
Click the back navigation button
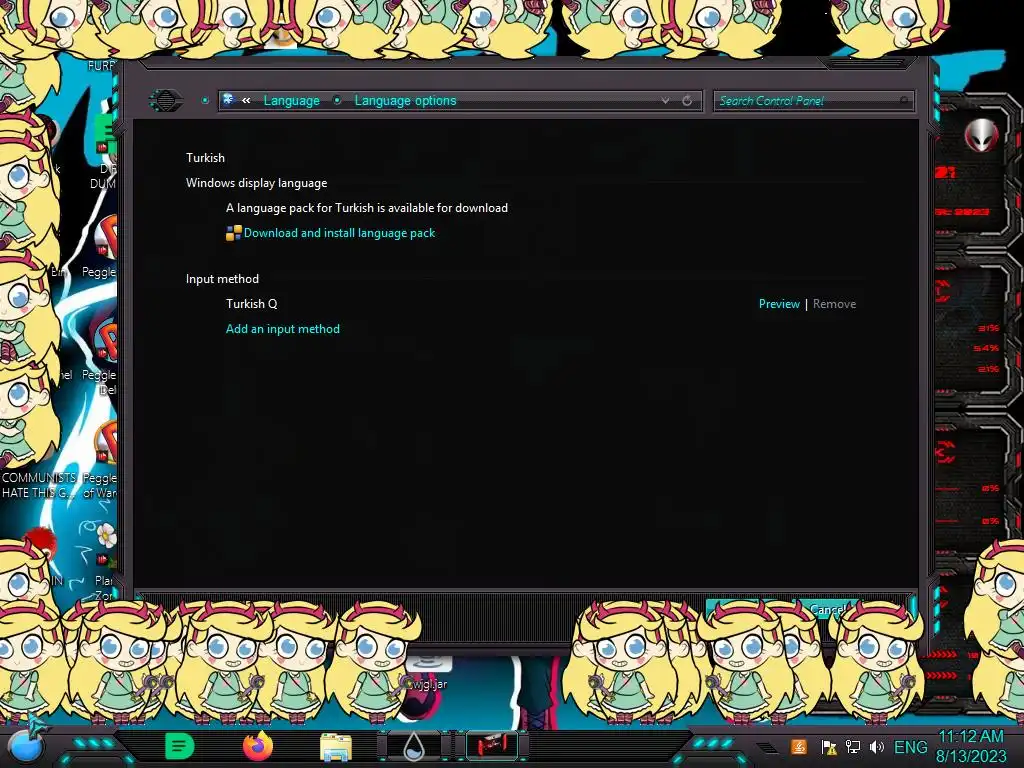[x=166, y=101]
